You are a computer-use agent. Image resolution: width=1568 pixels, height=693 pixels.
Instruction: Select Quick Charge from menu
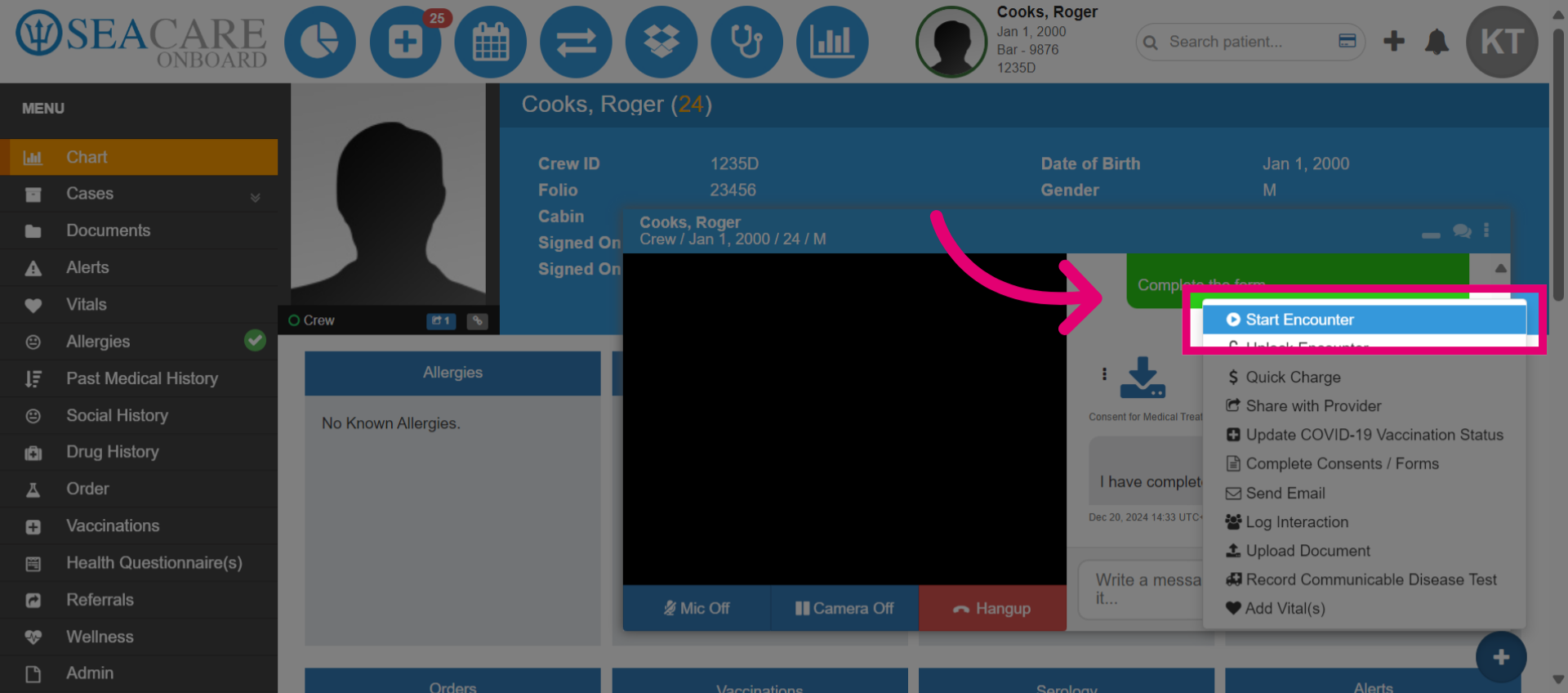(1364, 377)
